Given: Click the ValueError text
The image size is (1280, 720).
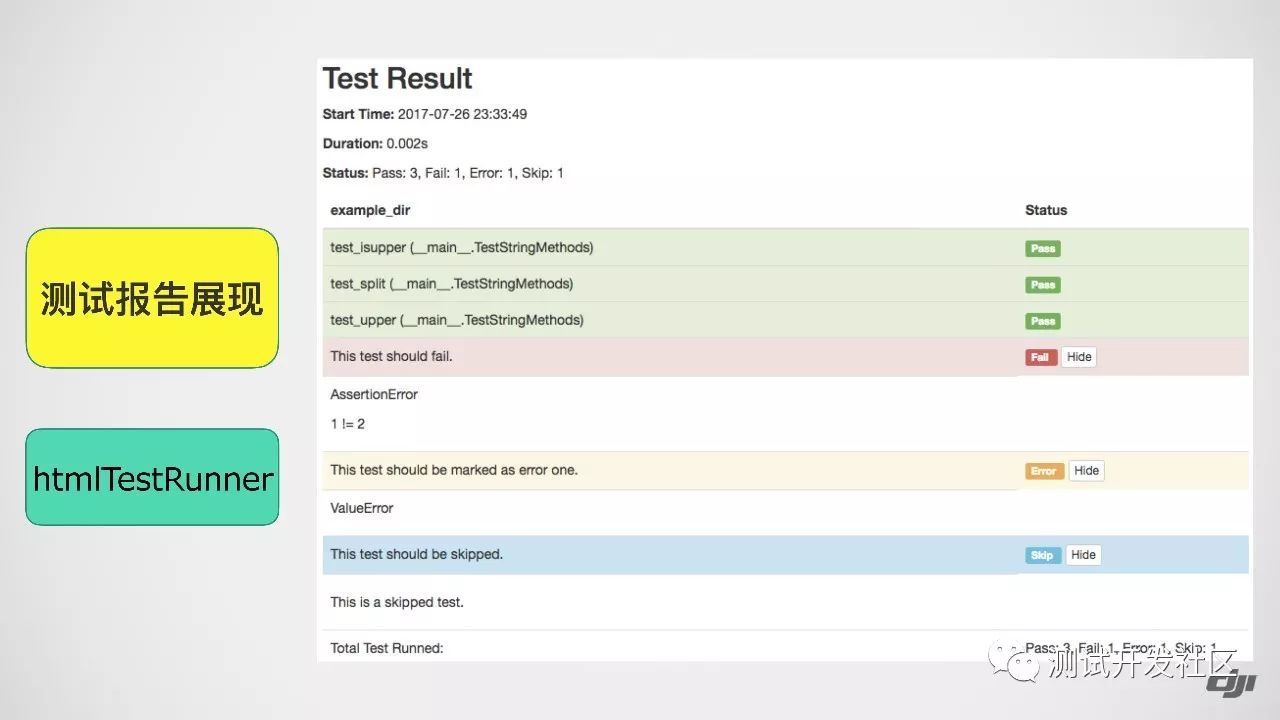Looking at the screenshot, I should [x=362, y=508].
